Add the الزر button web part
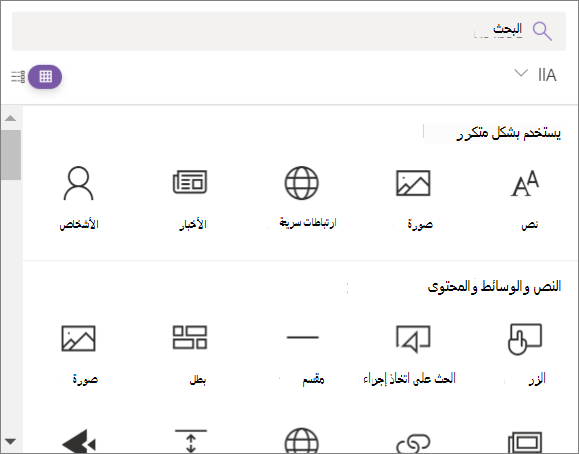Screen dimensions: 579x454 (525, 339)
